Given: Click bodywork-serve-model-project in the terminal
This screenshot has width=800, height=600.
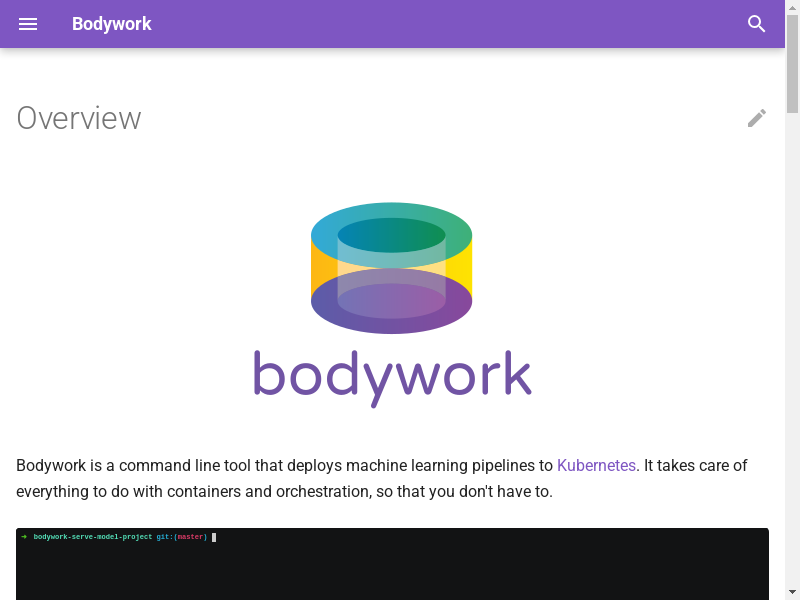Looking at the screenshot, I should 92,537.
